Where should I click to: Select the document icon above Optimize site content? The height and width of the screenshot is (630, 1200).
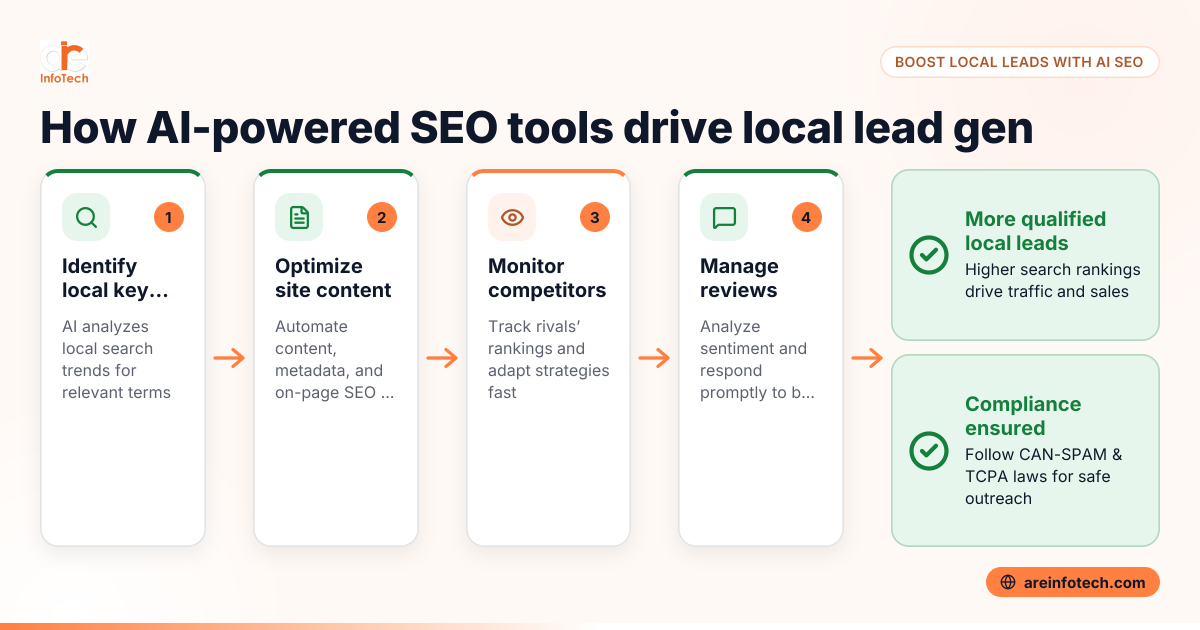coord(299,217)
